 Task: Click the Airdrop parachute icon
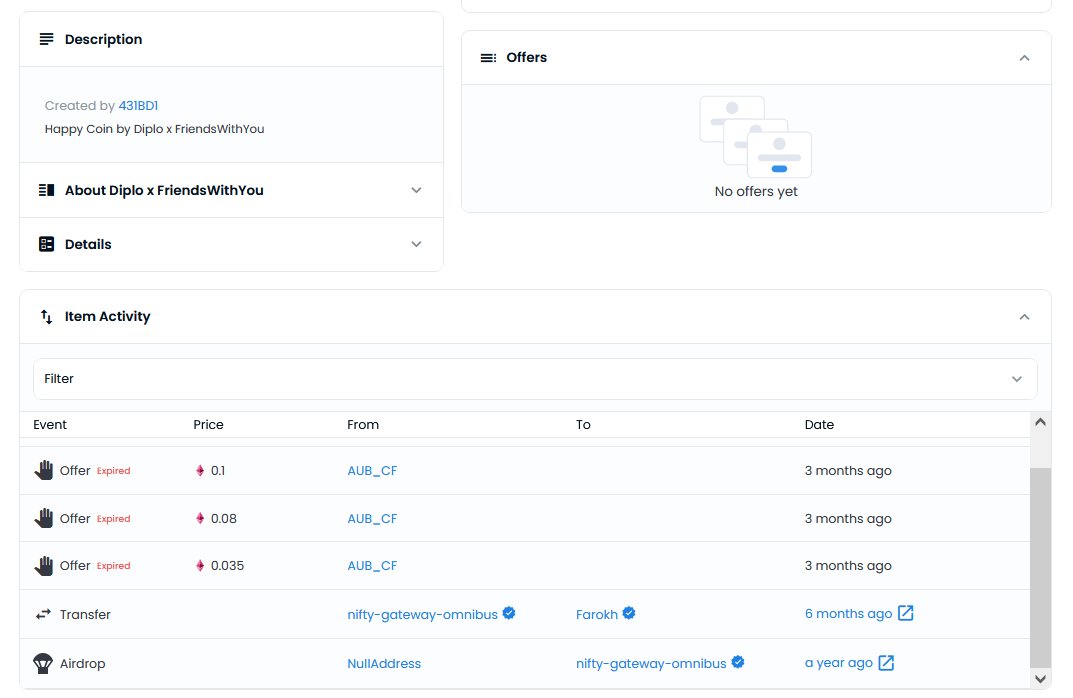click(x=43, y=663)
